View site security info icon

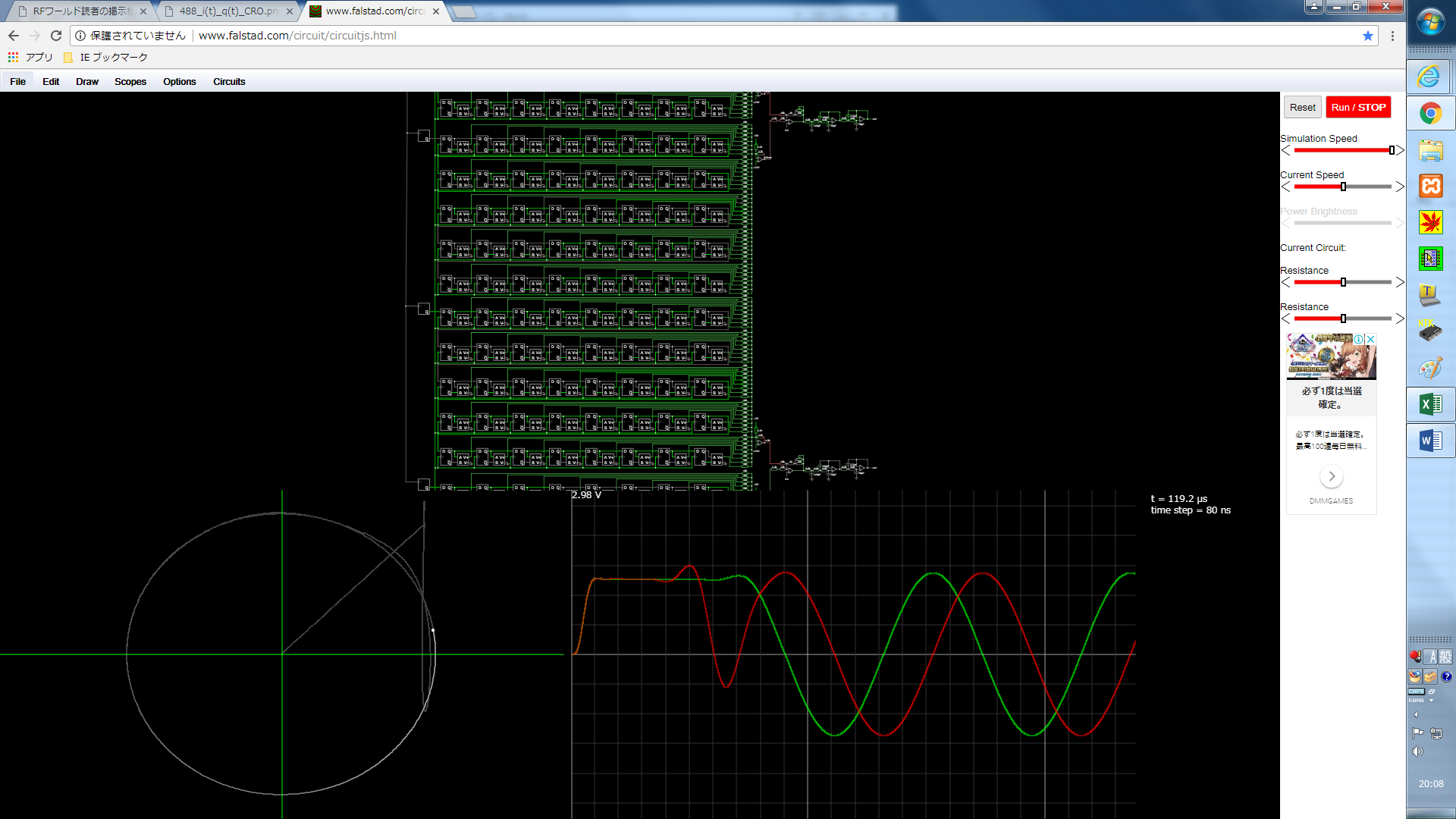(x=80, y=36)
